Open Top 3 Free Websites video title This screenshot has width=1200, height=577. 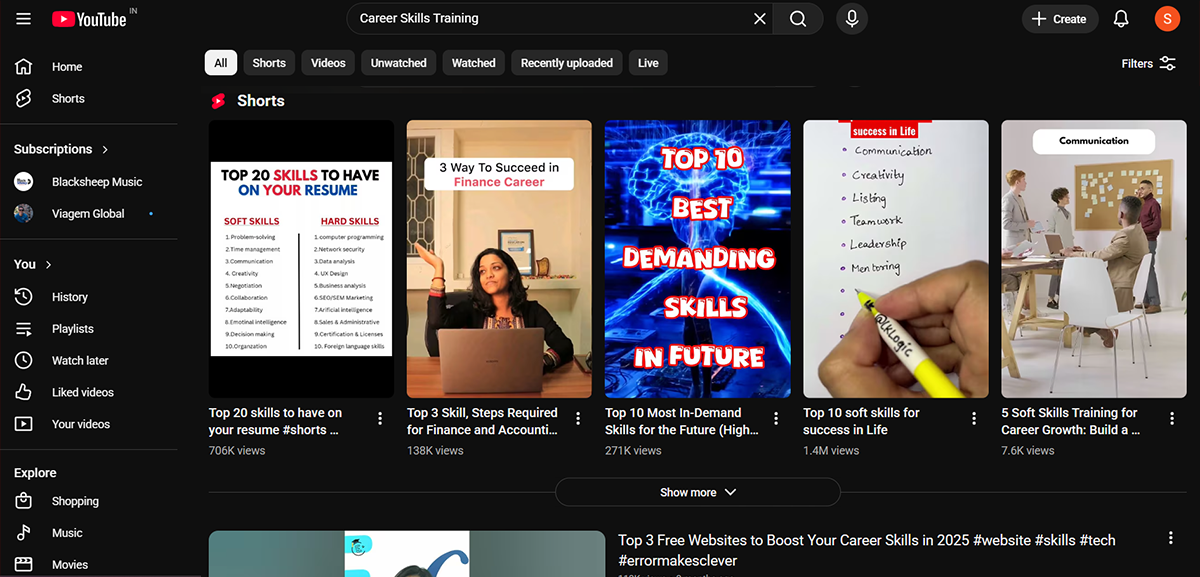(x=867, y=551)
